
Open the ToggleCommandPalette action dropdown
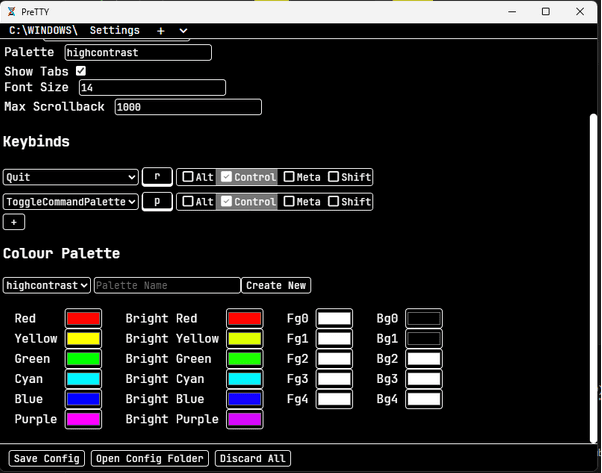71,201
